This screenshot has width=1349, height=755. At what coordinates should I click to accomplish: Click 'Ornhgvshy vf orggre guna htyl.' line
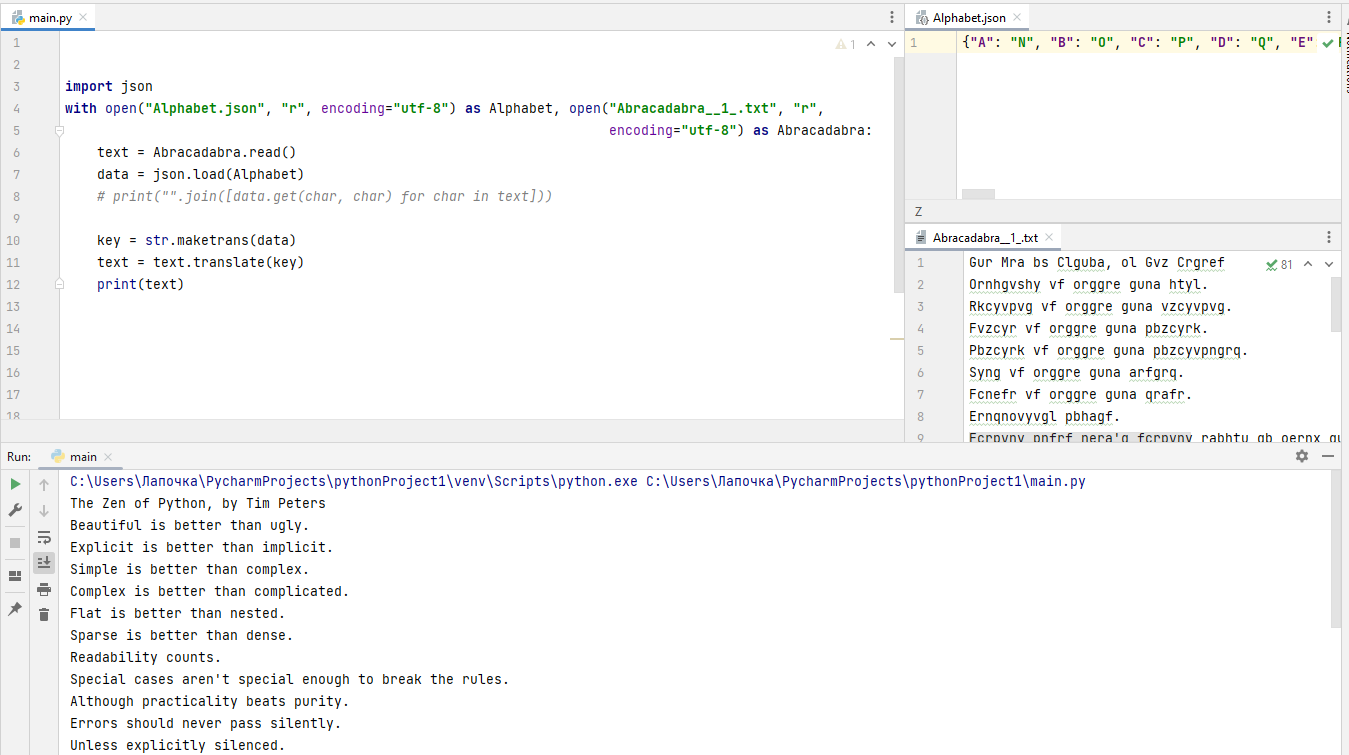coord(1089,285)
